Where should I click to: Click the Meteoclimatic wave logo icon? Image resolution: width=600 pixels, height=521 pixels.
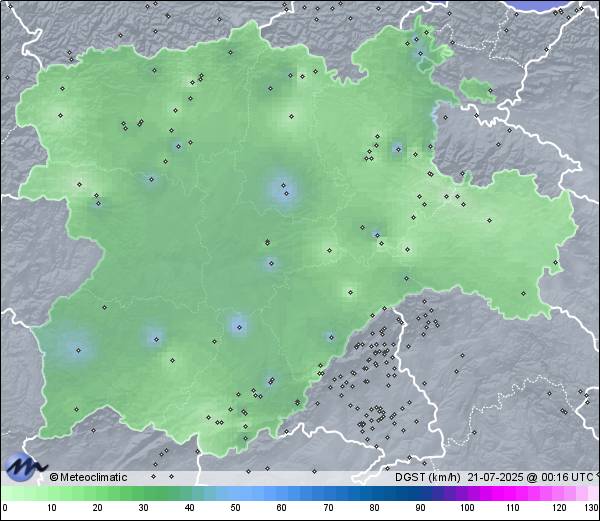point(25,467)
